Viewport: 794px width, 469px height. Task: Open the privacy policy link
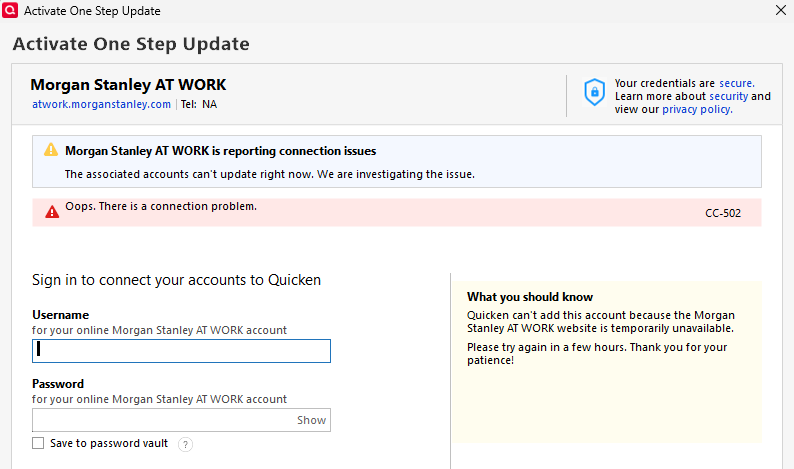(x=697, y=109)
